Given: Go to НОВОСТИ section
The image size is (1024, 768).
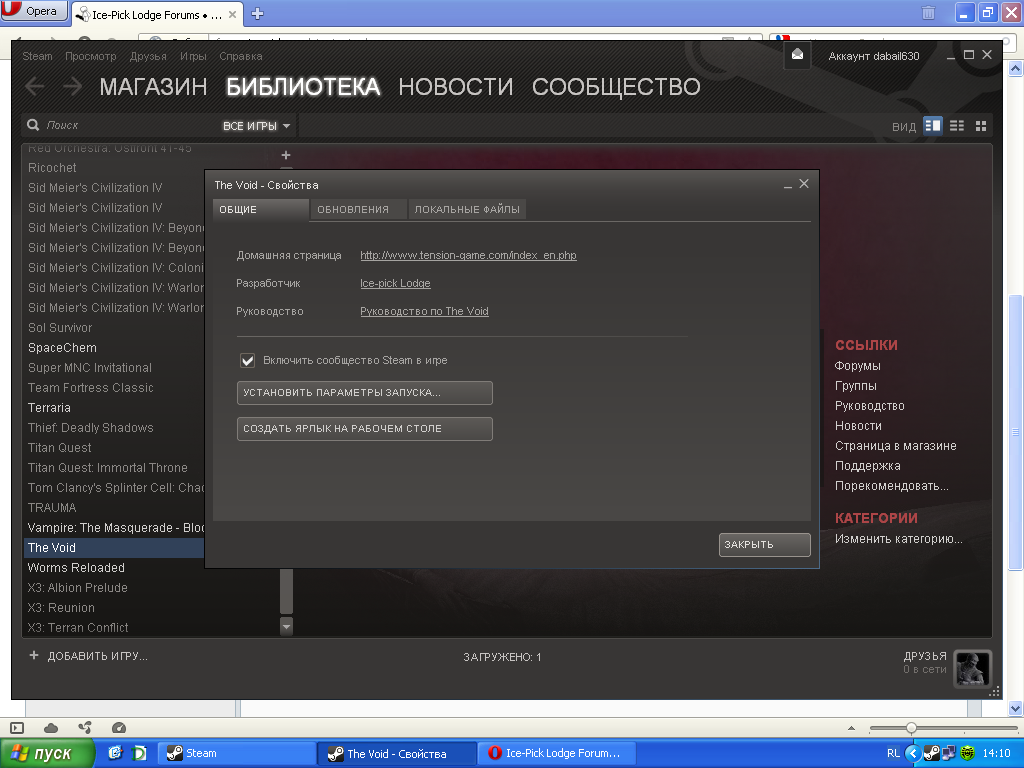Looking at the screenshot, I should coord(456,87).
